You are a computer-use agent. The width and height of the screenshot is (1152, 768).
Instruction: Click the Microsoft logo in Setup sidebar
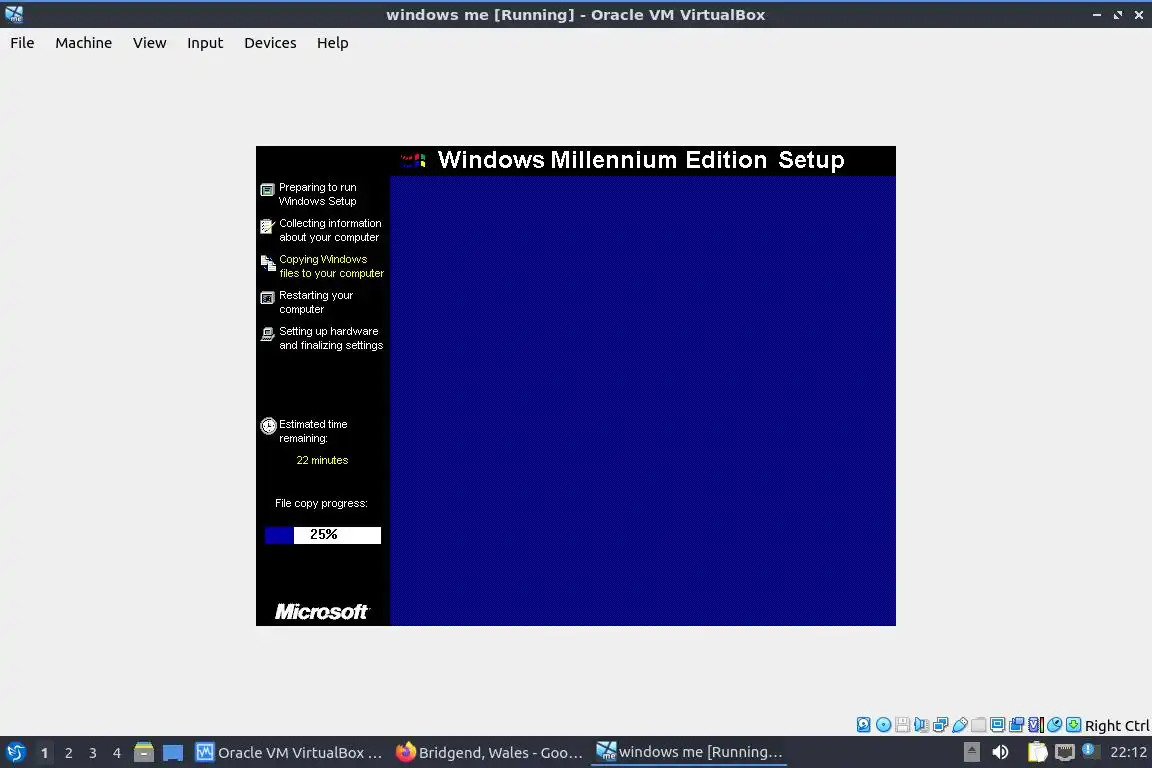(x=322, y=611)
